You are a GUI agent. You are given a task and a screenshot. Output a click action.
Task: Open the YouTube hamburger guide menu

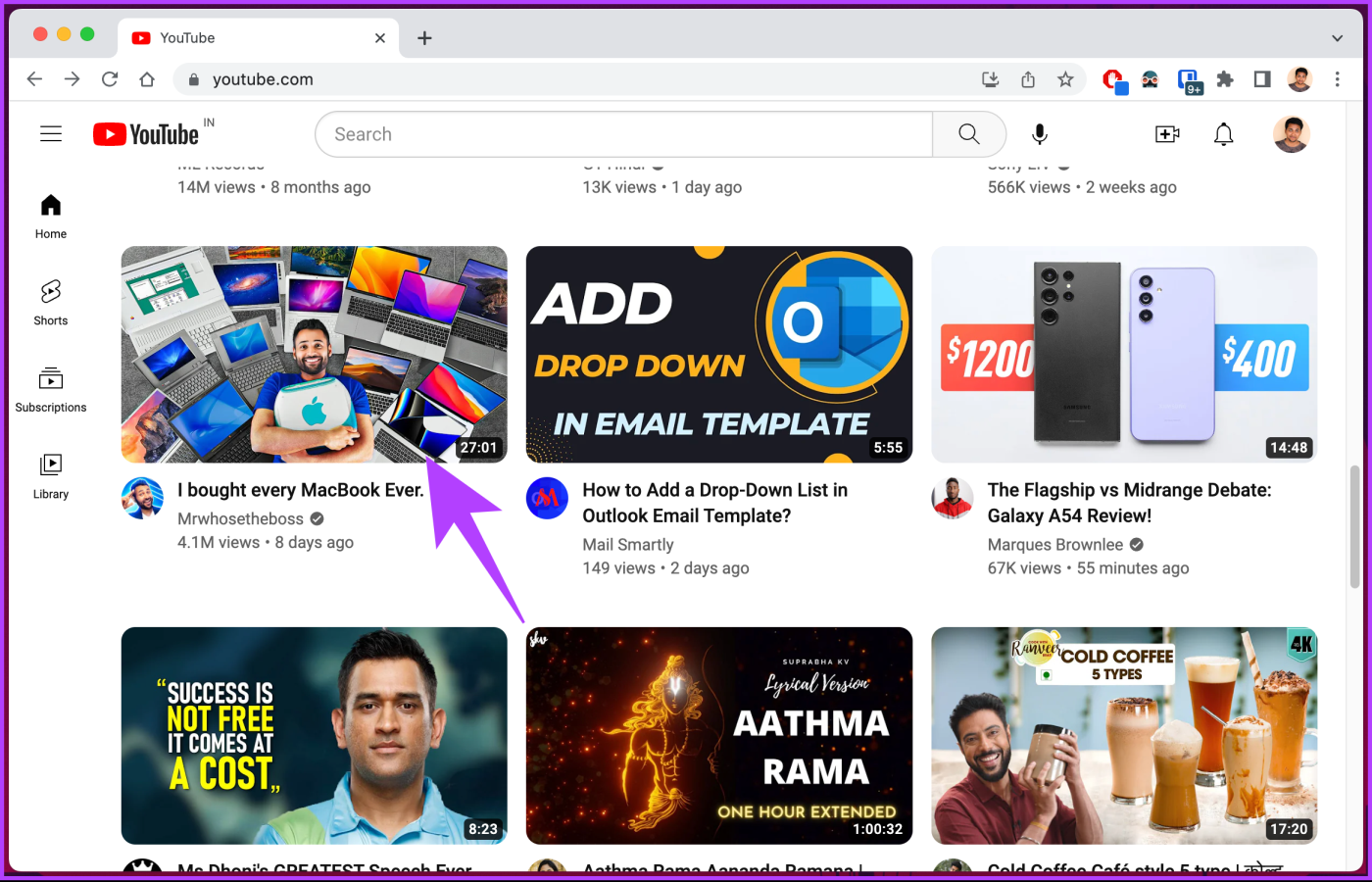pyautogui.click(x=51, y=134)
